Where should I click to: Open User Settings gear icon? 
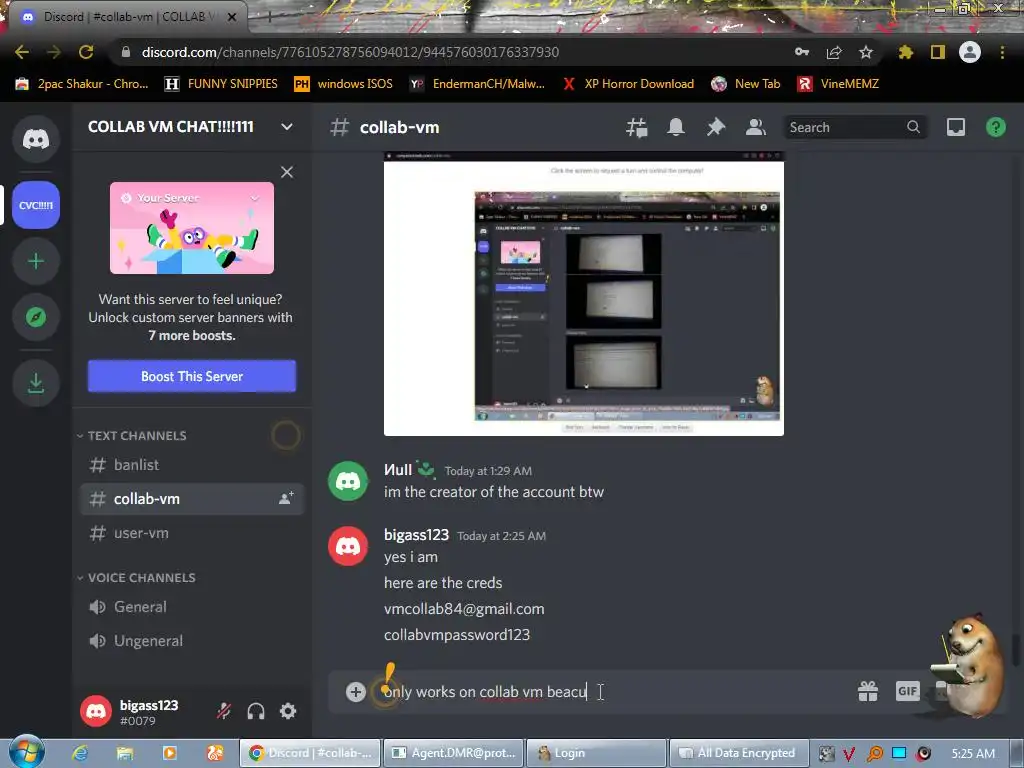tap(288, 711)
